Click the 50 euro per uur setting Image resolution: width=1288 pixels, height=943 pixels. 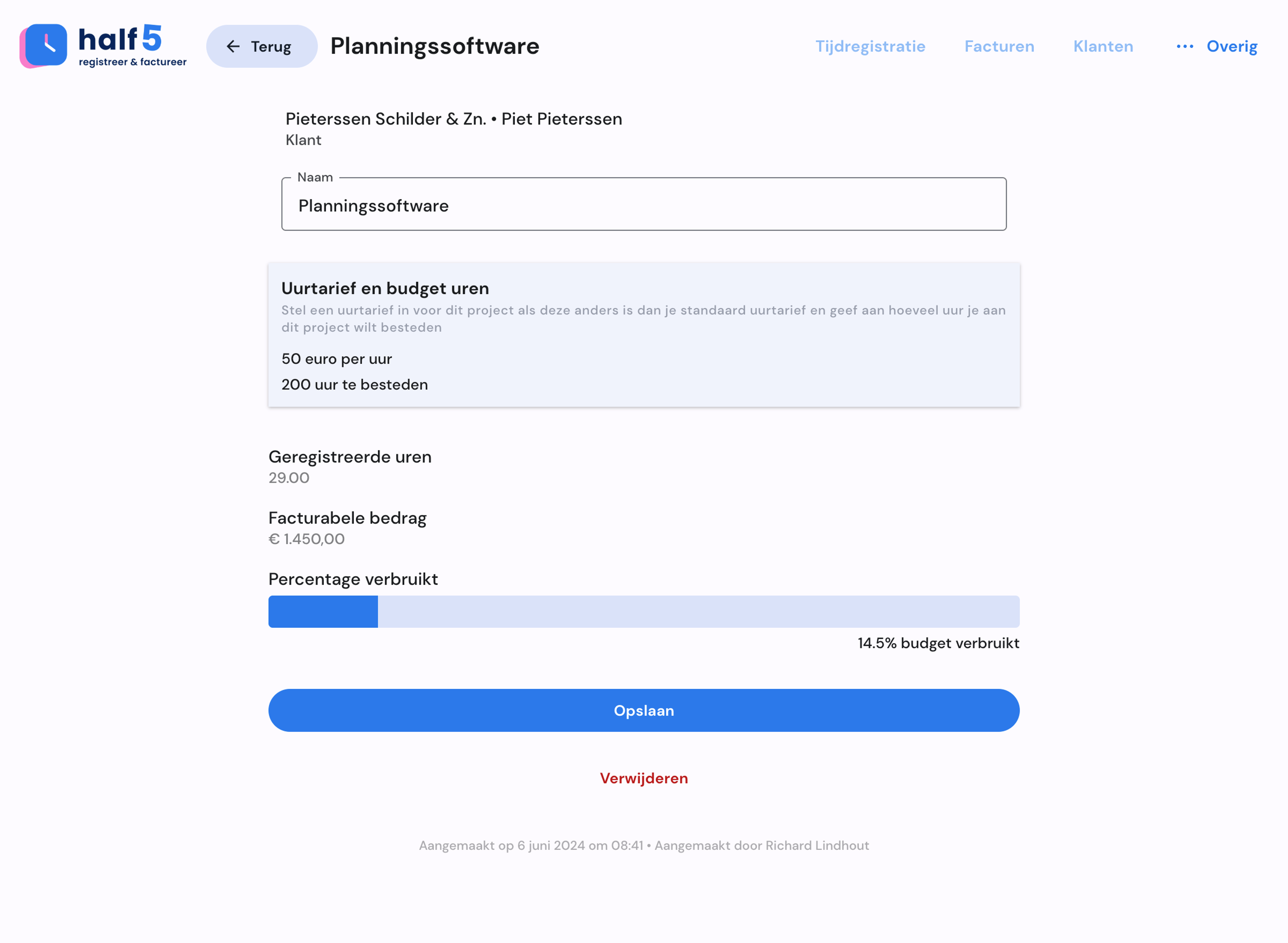[337, 359]
